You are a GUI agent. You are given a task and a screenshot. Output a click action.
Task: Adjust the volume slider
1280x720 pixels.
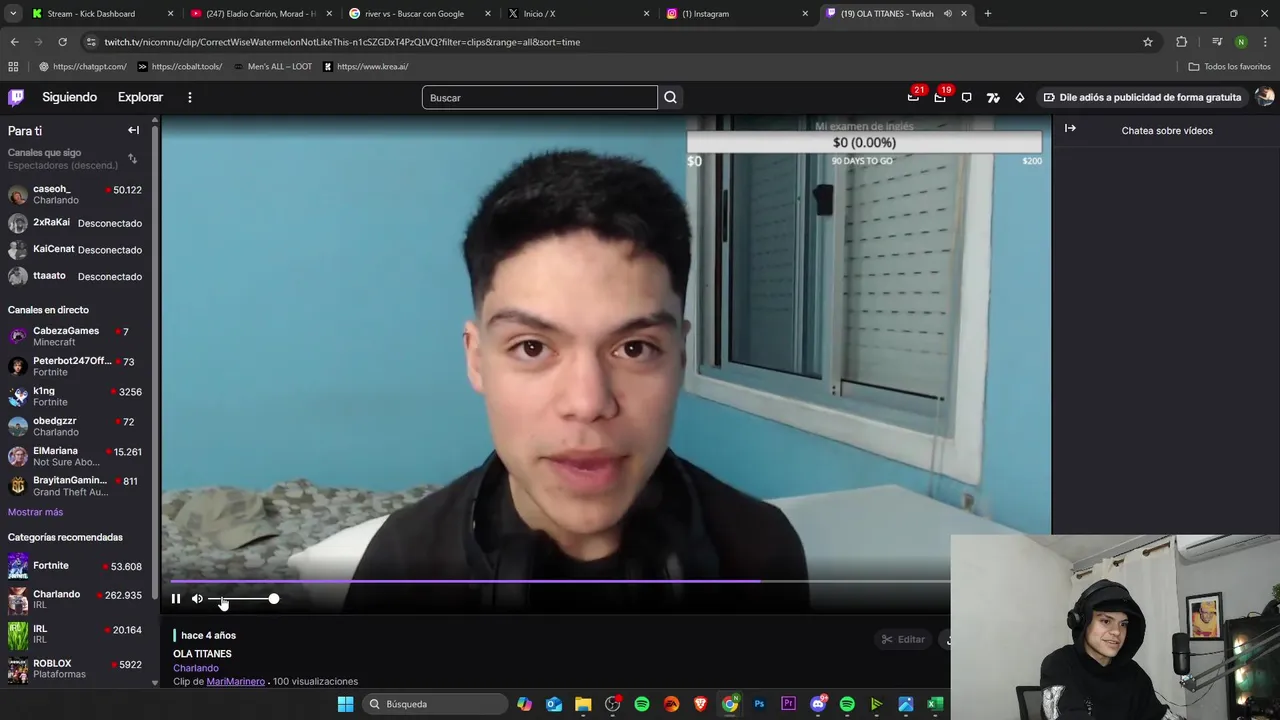(242, 599)
